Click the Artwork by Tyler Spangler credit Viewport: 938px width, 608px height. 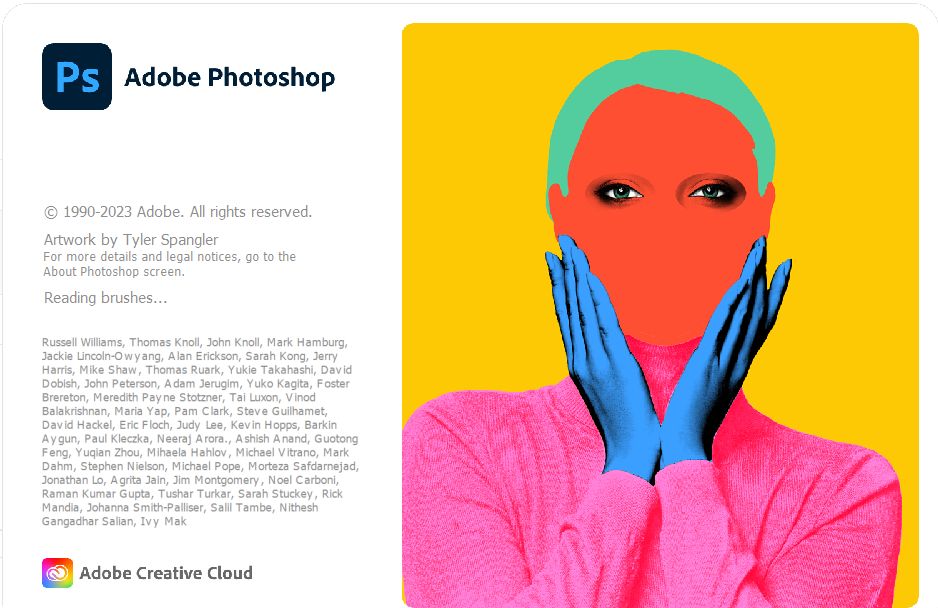pos(131,239)
